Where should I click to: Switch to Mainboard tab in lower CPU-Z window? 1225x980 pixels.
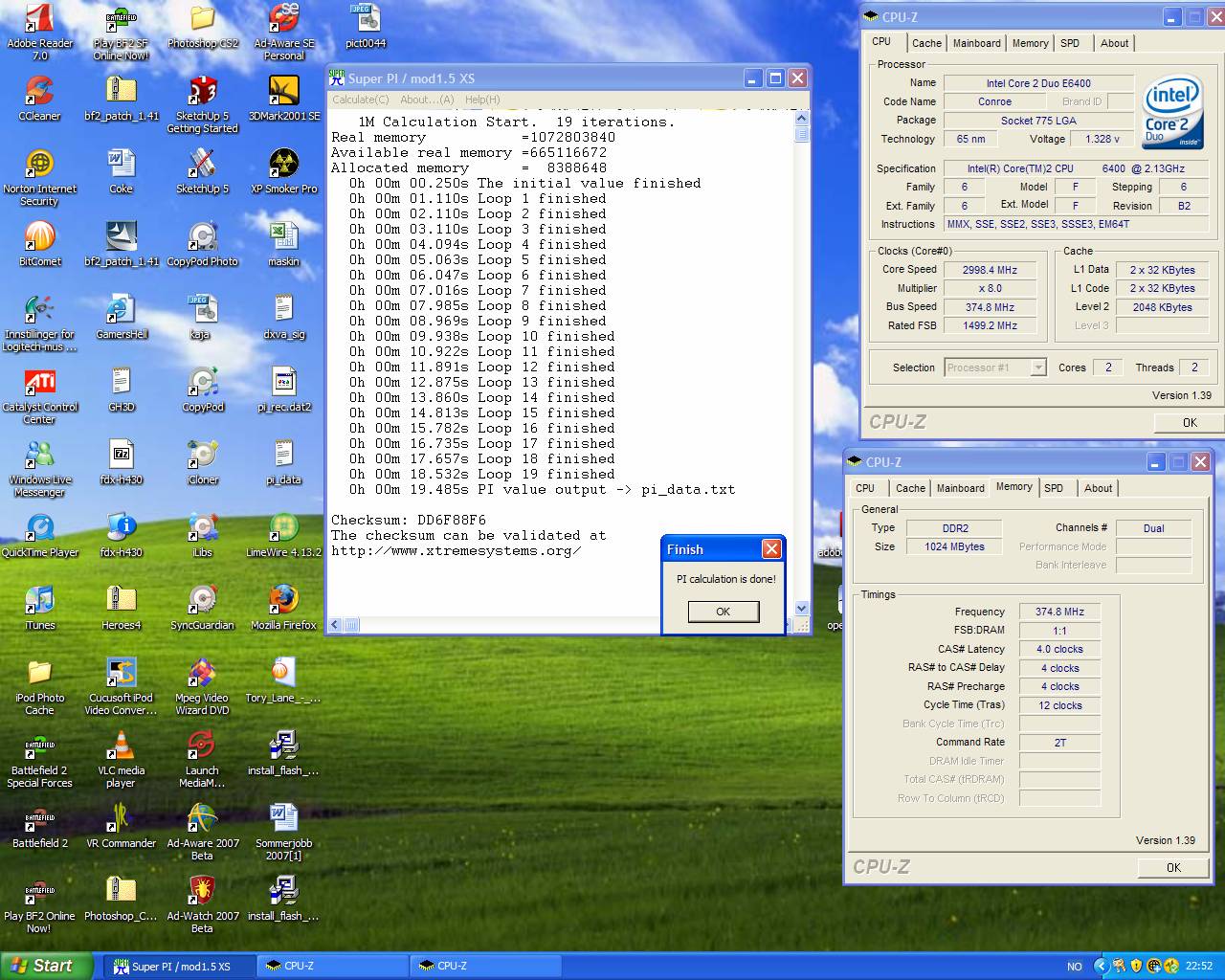(960, 488)
